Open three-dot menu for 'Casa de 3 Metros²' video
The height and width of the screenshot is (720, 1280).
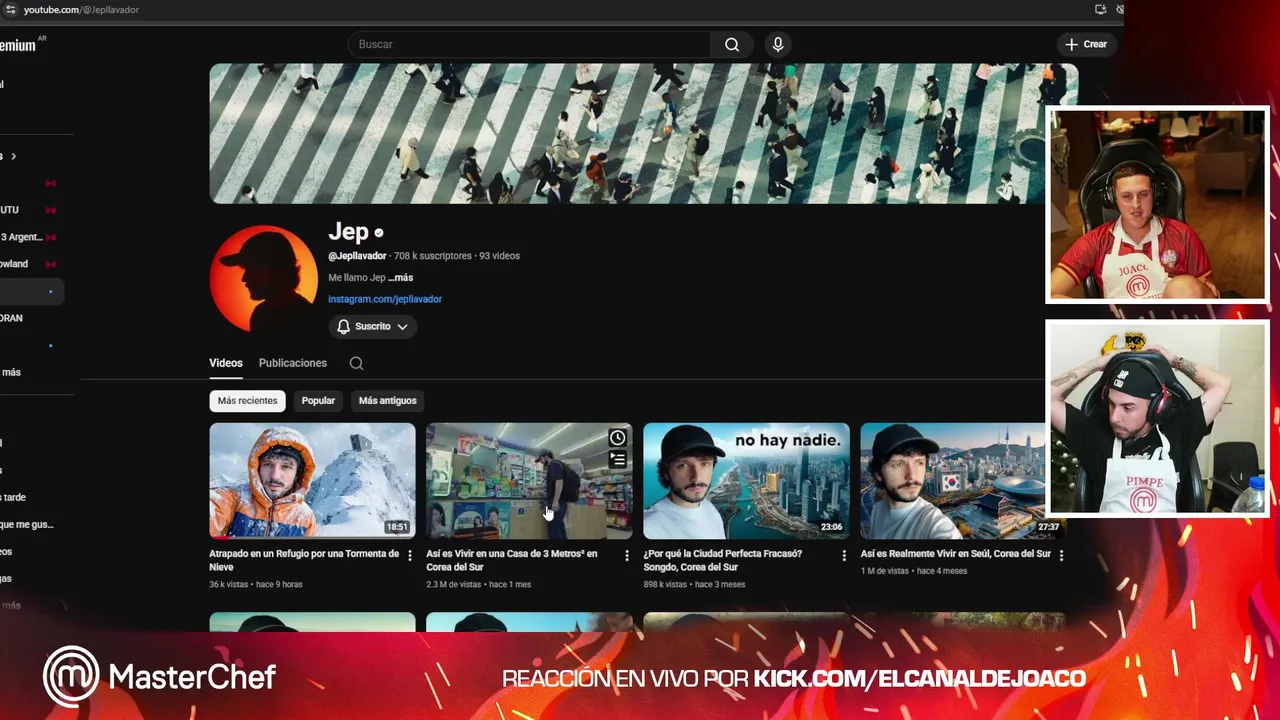pyautogui.click(x=627, y=555)
